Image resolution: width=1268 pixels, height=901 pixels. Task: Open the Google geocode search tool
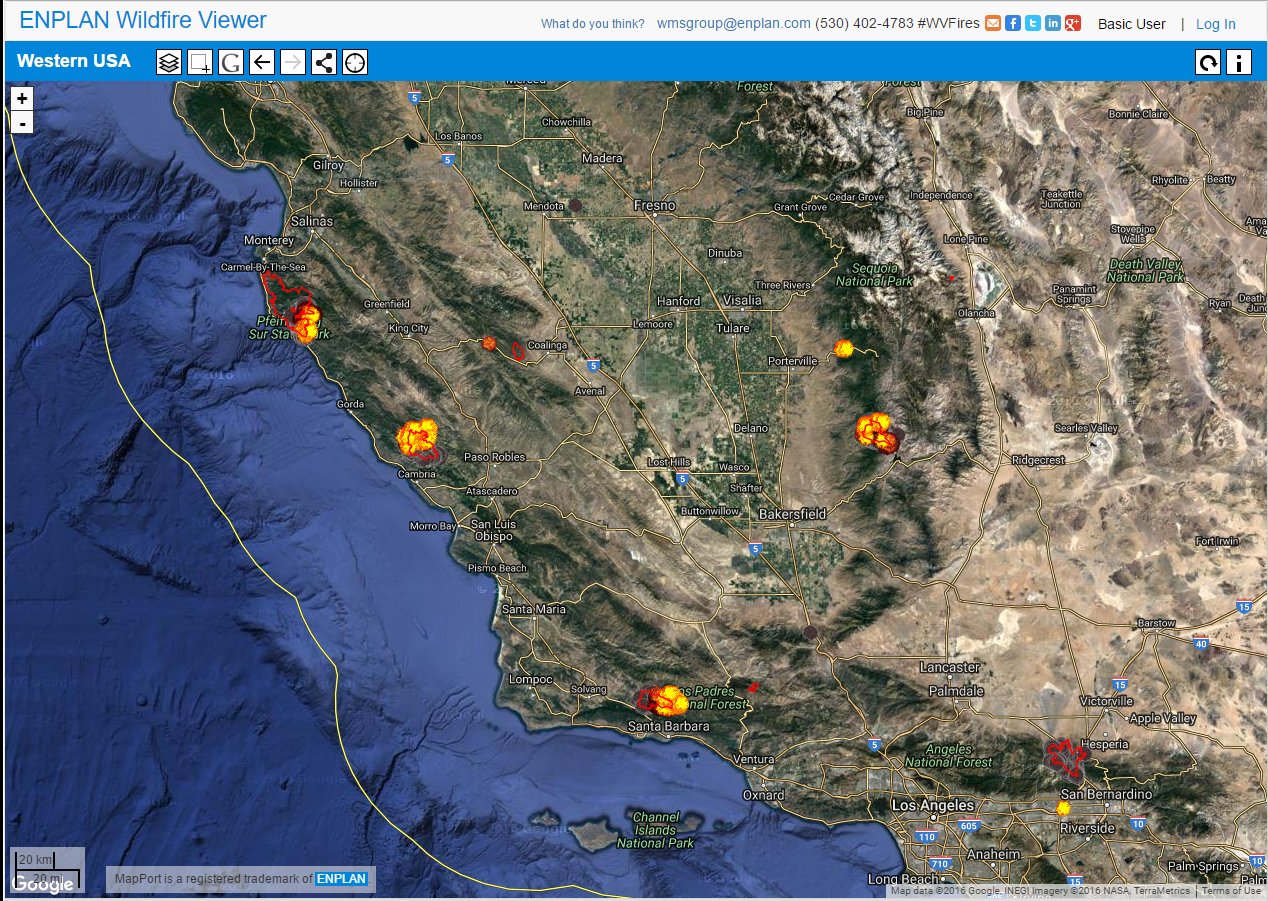pos(231,63)
